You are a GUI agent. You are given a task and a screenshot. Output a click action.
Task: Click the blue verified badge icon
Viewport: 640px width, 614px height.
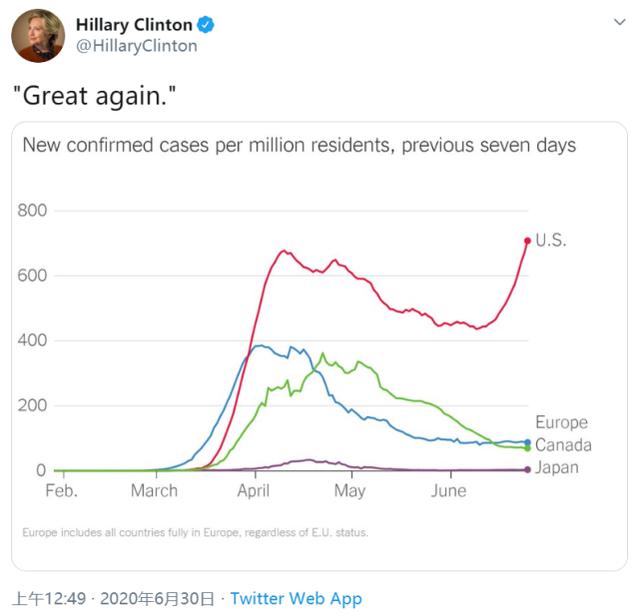[x=206, y=25]
